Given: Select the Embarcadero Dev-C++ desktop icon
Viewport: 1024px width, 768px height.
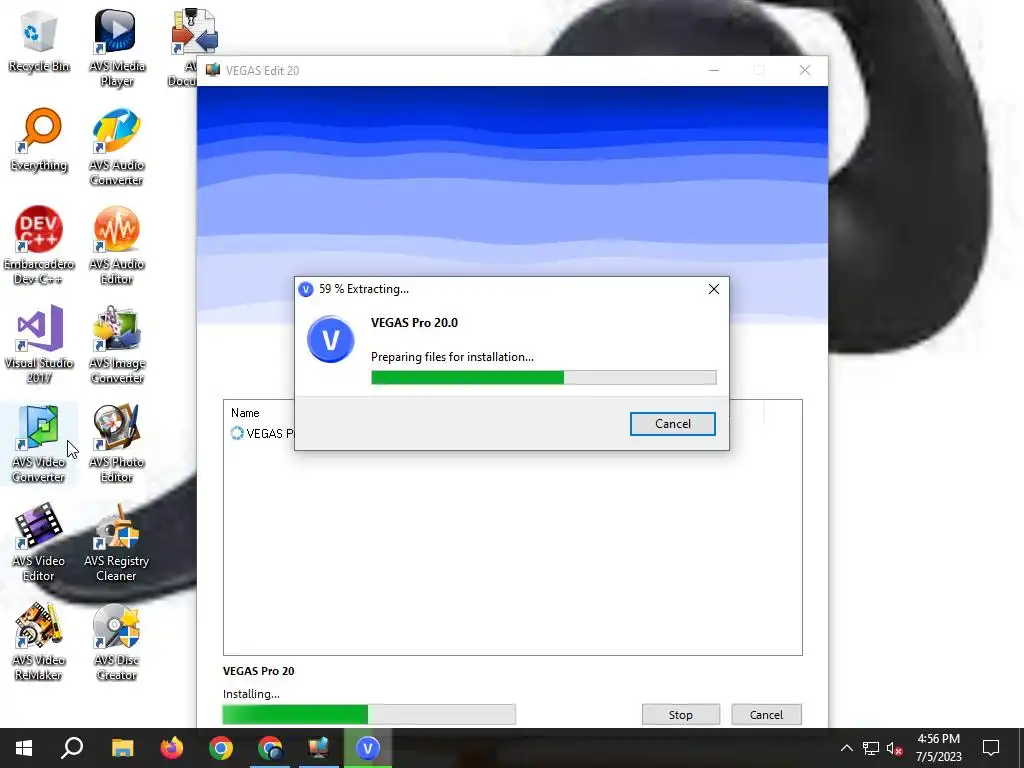Looking at the screenshot, I should click(x=39, y=246).
